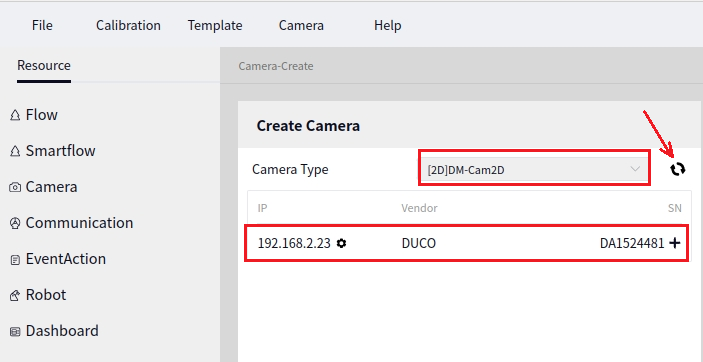The width and height of the screenshot is (703, 362).
Task: Click serial number DA1524481
Action: click(x=632, y=244)
